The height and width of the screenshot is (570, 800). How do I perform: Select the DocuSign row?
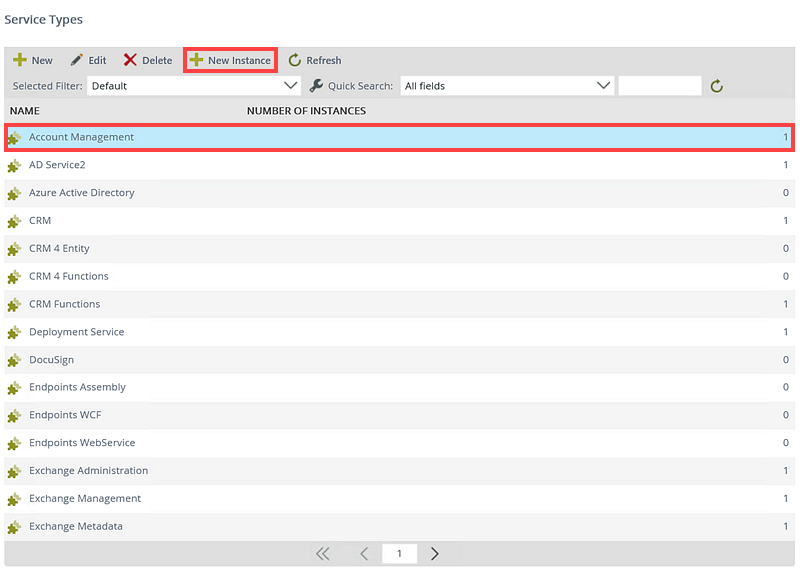pyautogui.click(x=399, y=360)
